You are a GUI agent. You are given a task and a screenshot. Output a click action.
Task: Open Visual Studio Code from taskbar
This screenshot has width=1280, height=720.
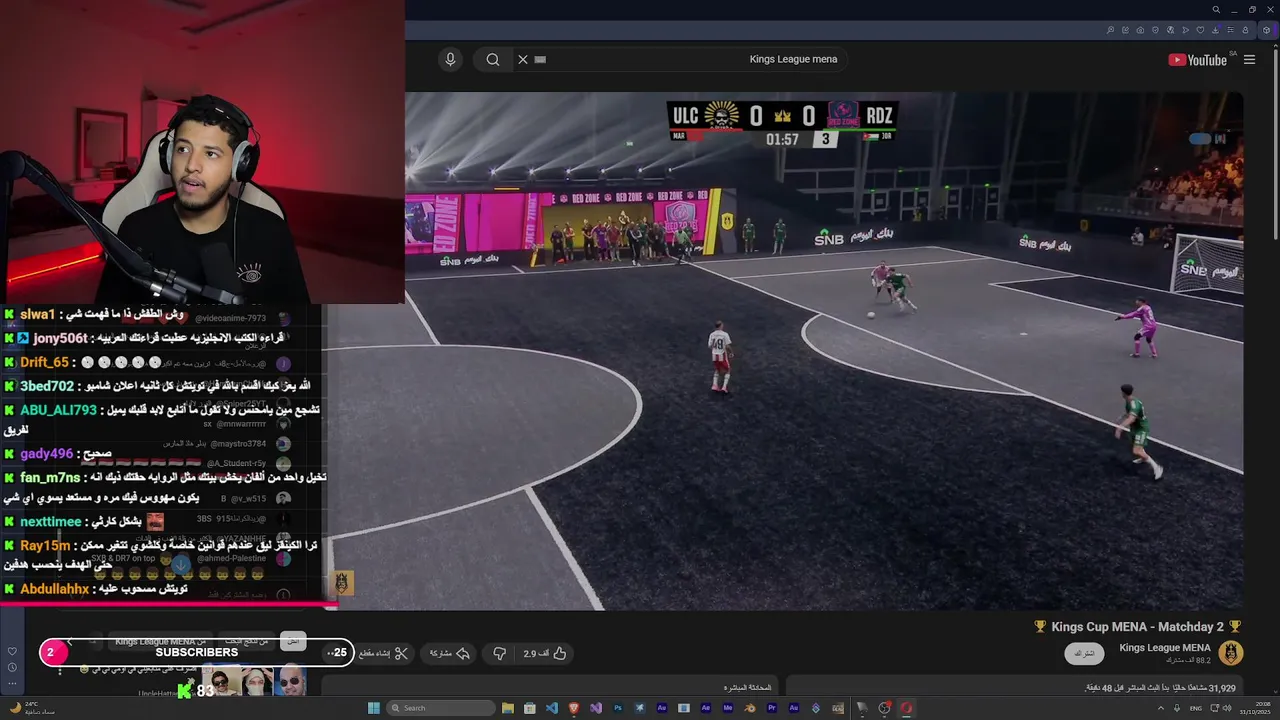tap(551, 708)
